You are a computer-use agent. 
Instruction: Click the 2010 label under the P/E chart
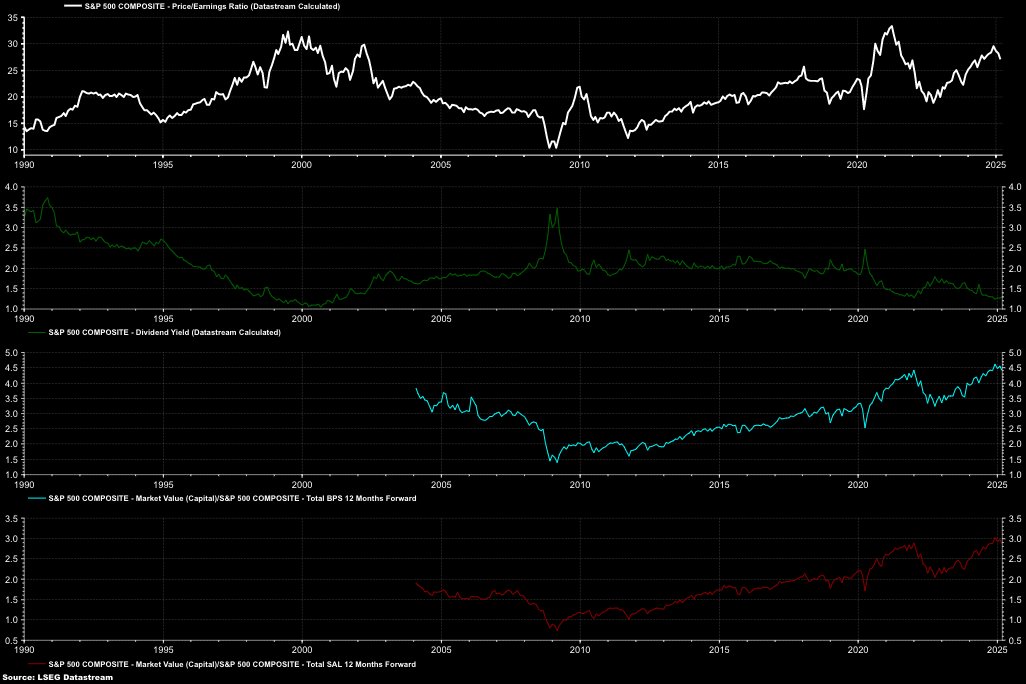579,165
